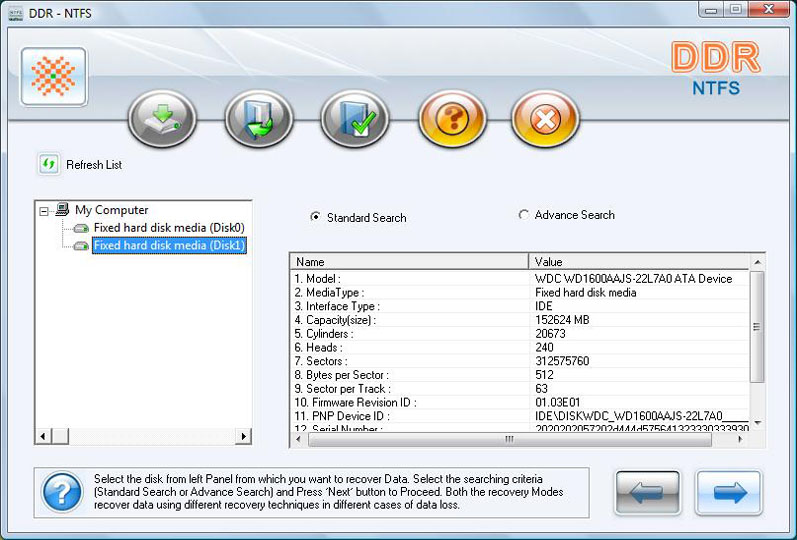Click the '11. PNP Device ID :' row
This screenshot has width=797, height=540.
pyautogui.click(x=519, y=416)
